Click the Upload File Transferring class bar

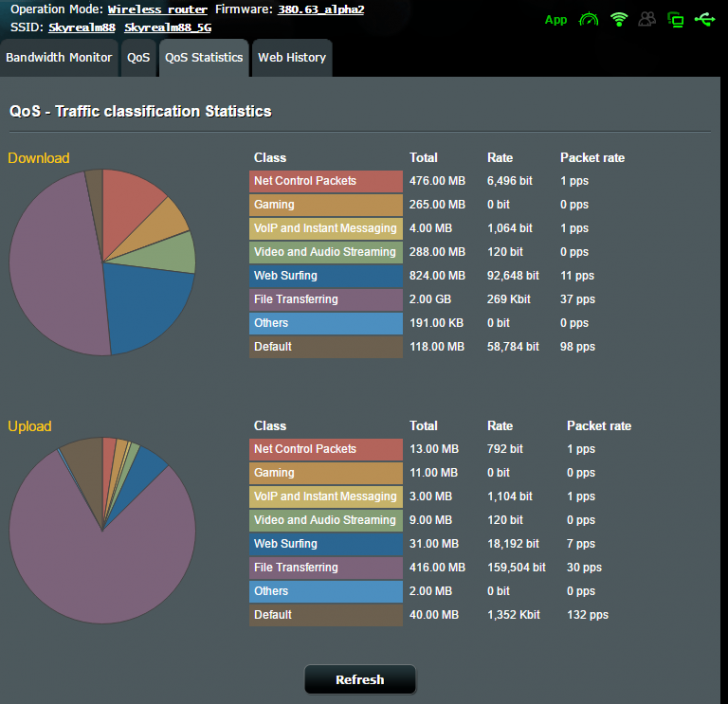tap(326, 567)
